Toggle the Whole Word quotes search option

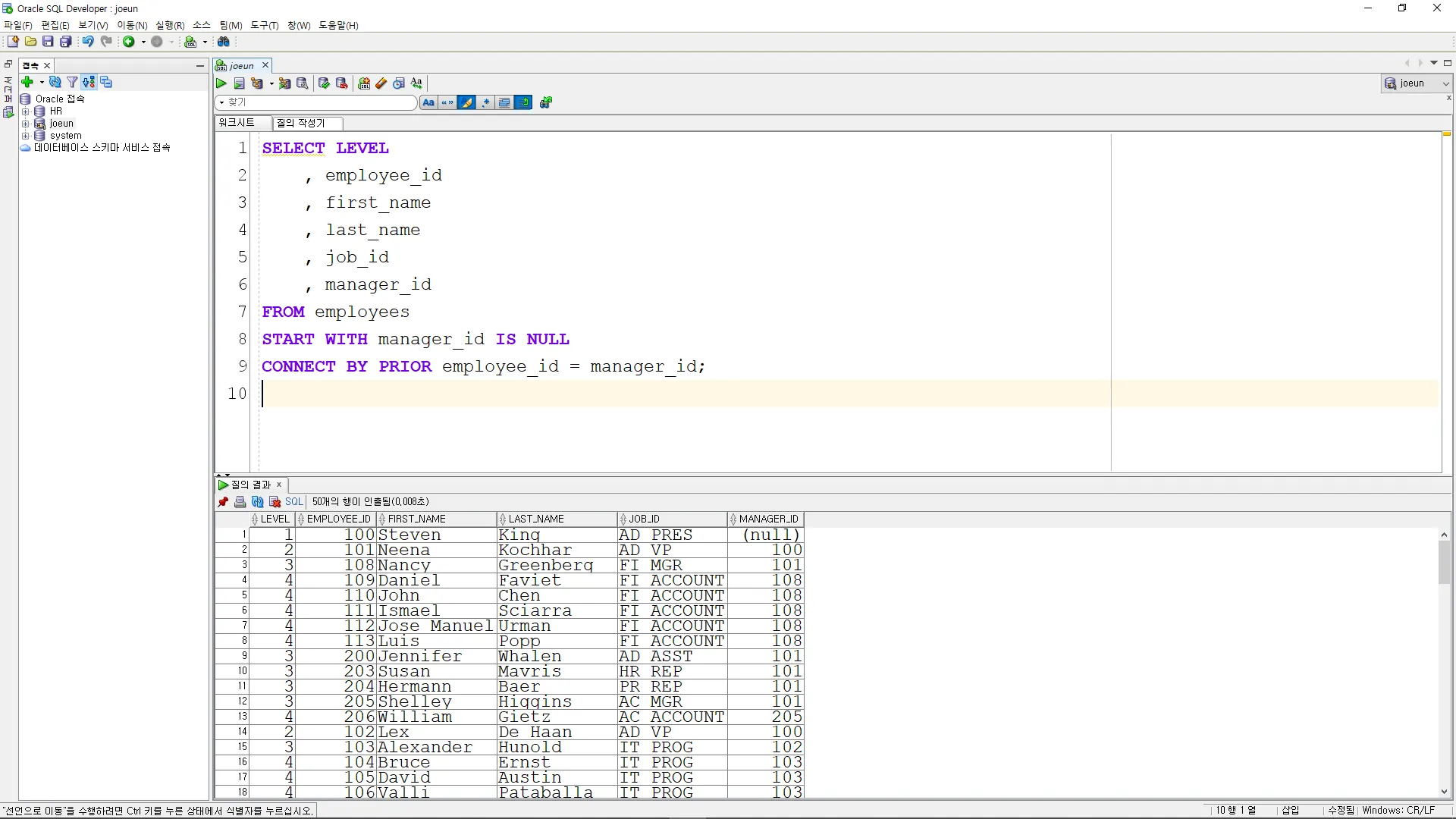tap(447, 102)
